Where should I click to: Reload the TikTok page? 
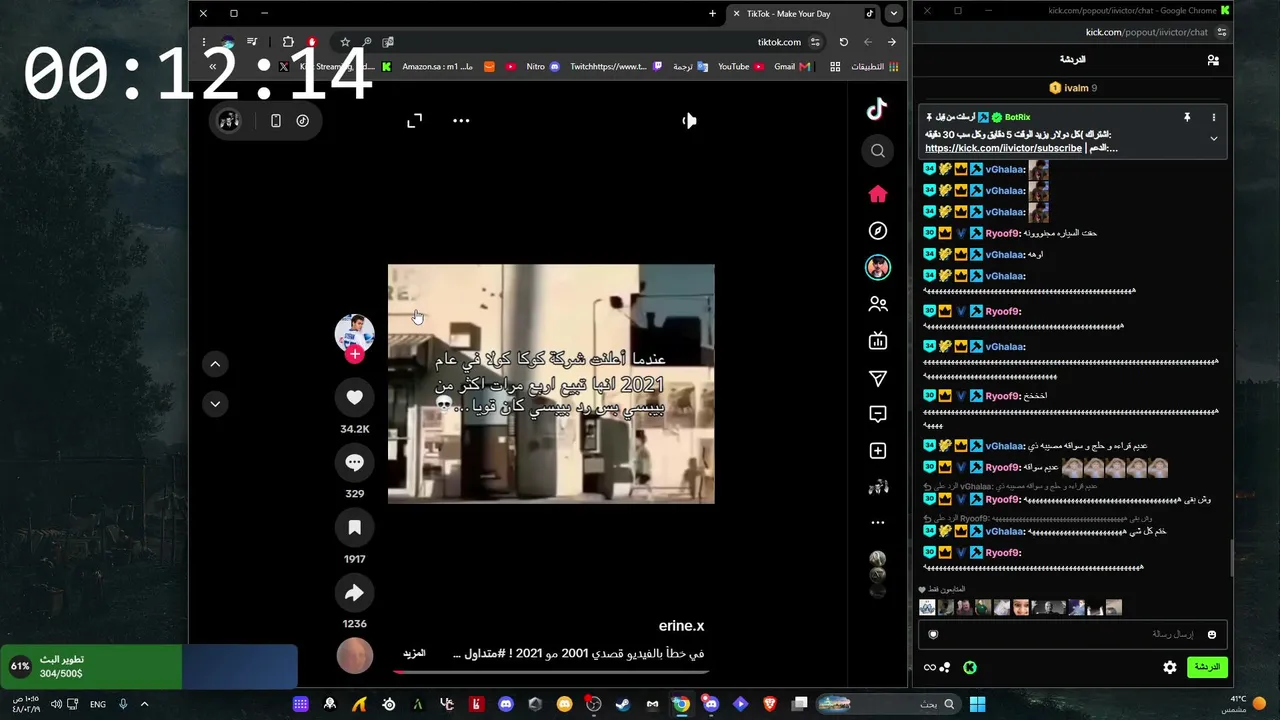point(843,42)
